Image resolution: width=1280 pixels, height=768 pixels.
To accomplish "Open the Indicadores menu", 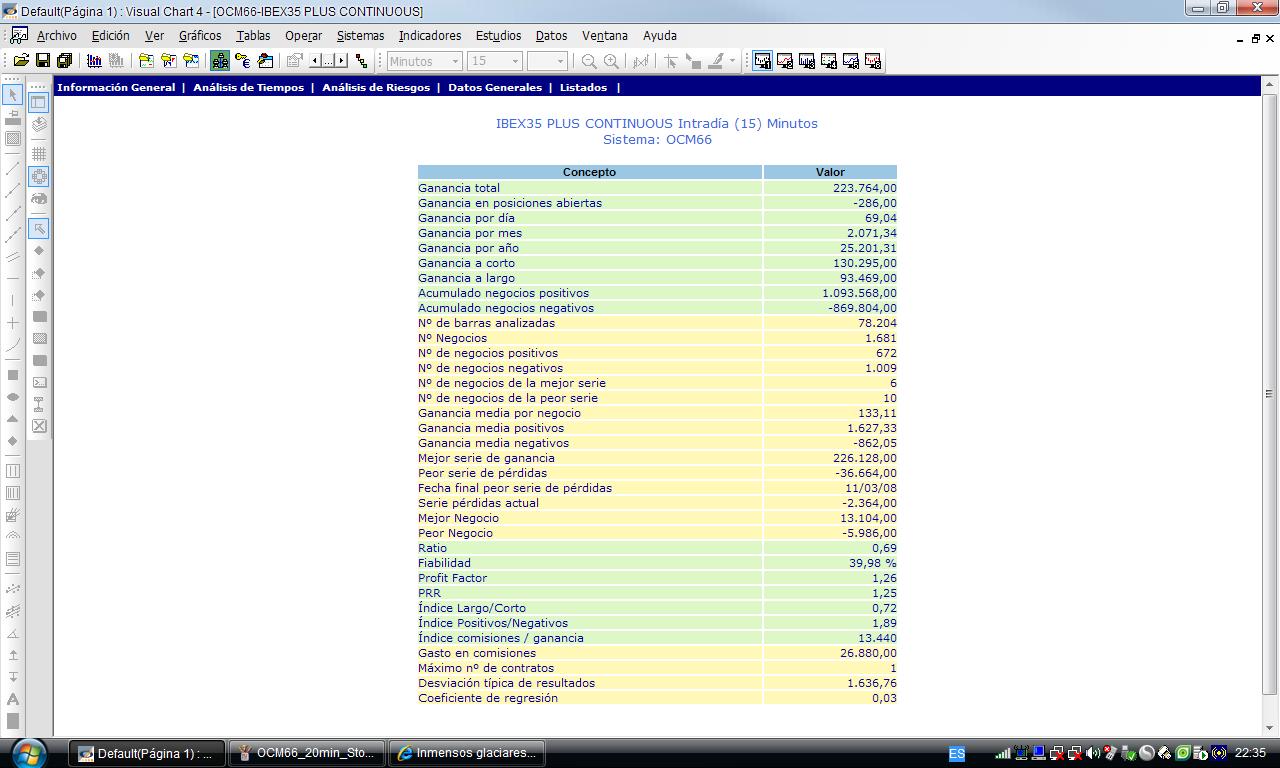I will 430,35.
